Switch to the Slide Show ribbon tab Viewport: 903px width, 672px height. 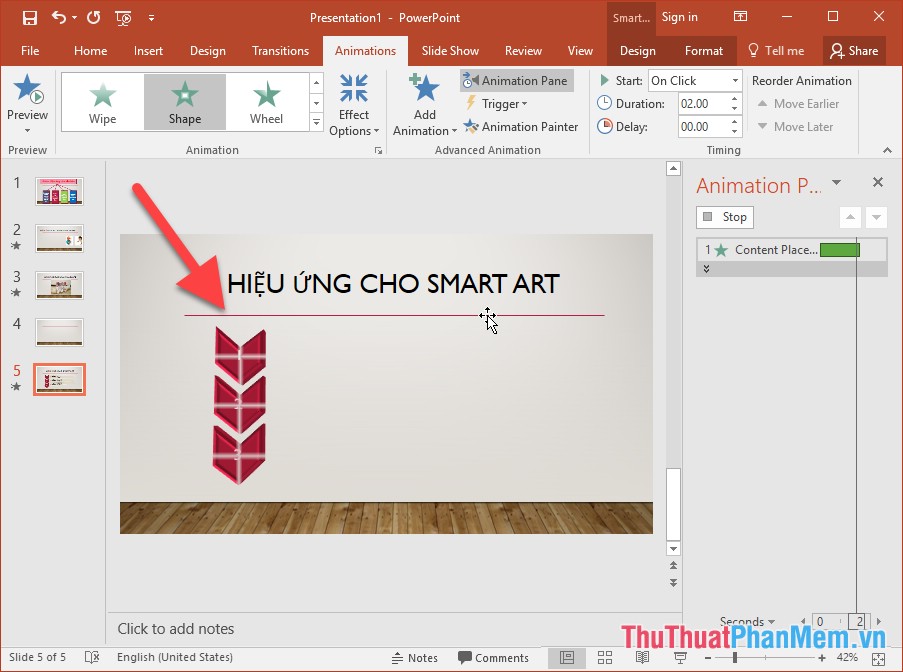point(450,50)
